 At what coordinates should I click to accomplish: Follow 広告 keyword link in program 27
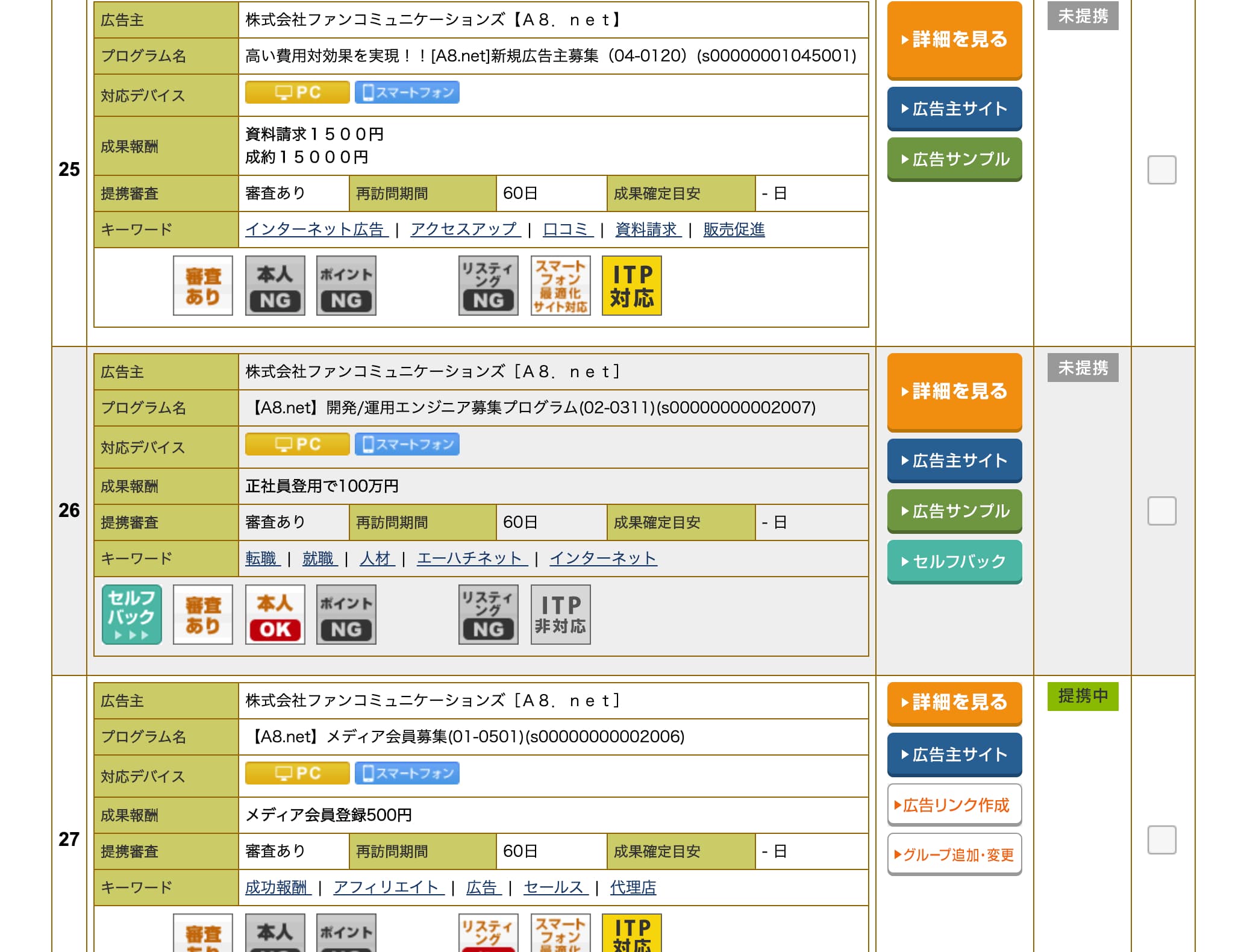click(484, 888)
